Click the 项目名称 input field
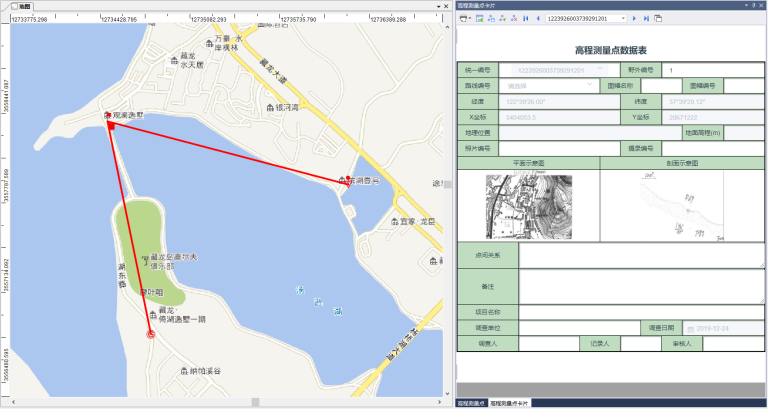Image resolution: width=769 pixels, height=410 pixels. (x=641, y=312)
